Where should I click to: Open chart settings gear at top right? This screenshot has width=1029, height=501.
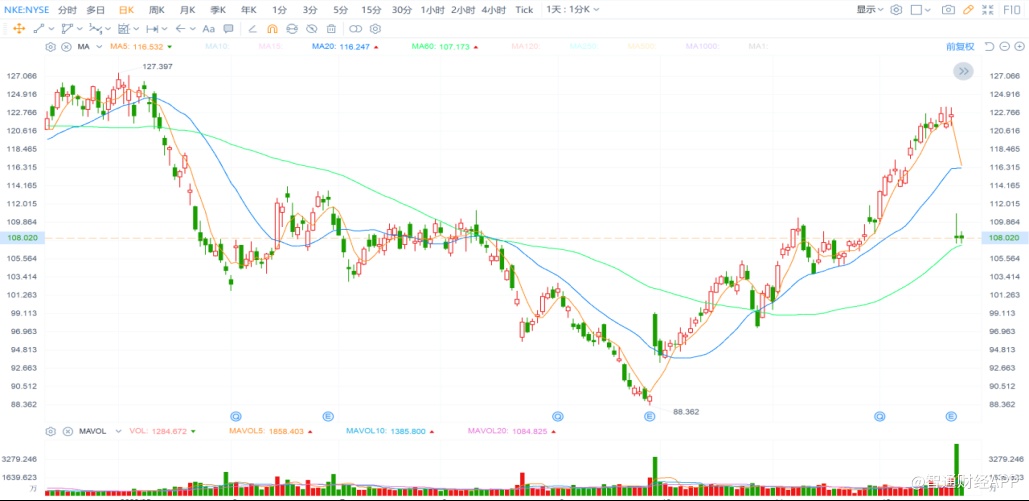click(x=896, y=10)
